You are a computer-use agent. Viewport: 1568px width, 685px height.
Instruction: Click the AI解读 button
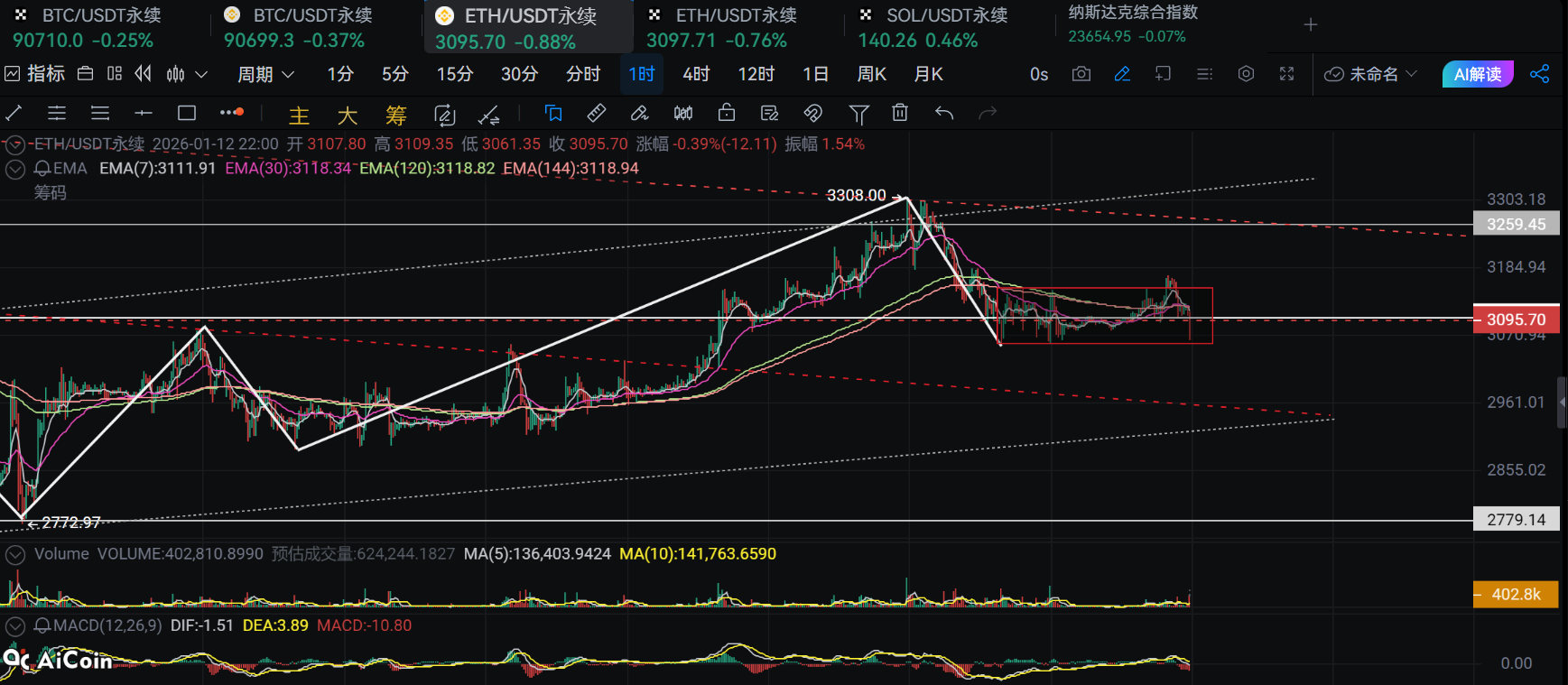click(1477, 74)
